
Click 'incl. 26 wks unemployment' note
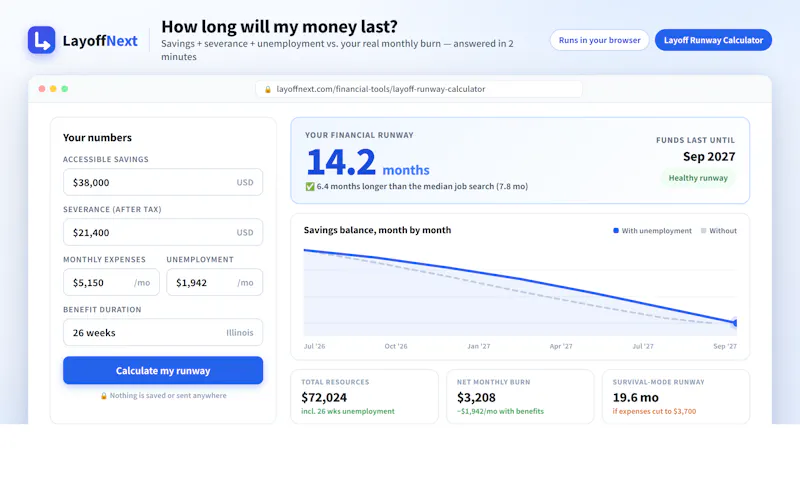(347, 411)
